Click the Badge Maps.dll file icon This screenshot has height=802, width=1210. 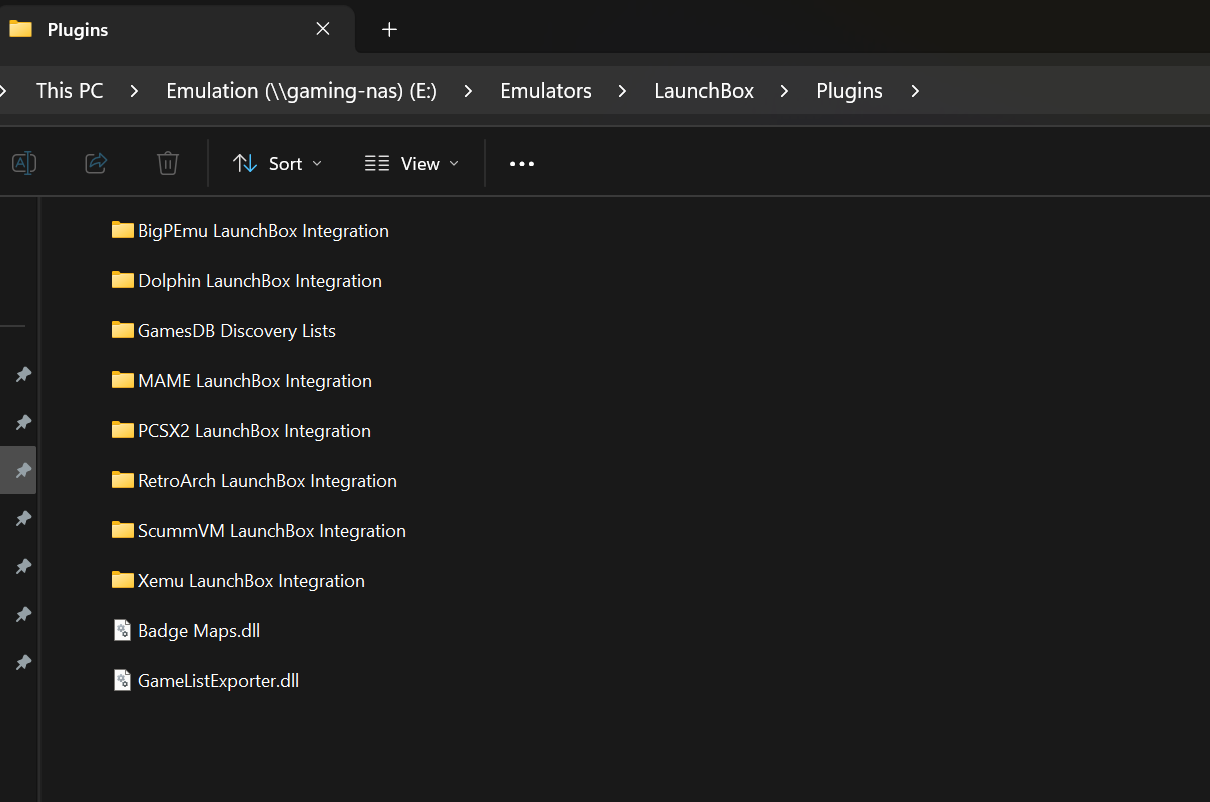(122, 631)
